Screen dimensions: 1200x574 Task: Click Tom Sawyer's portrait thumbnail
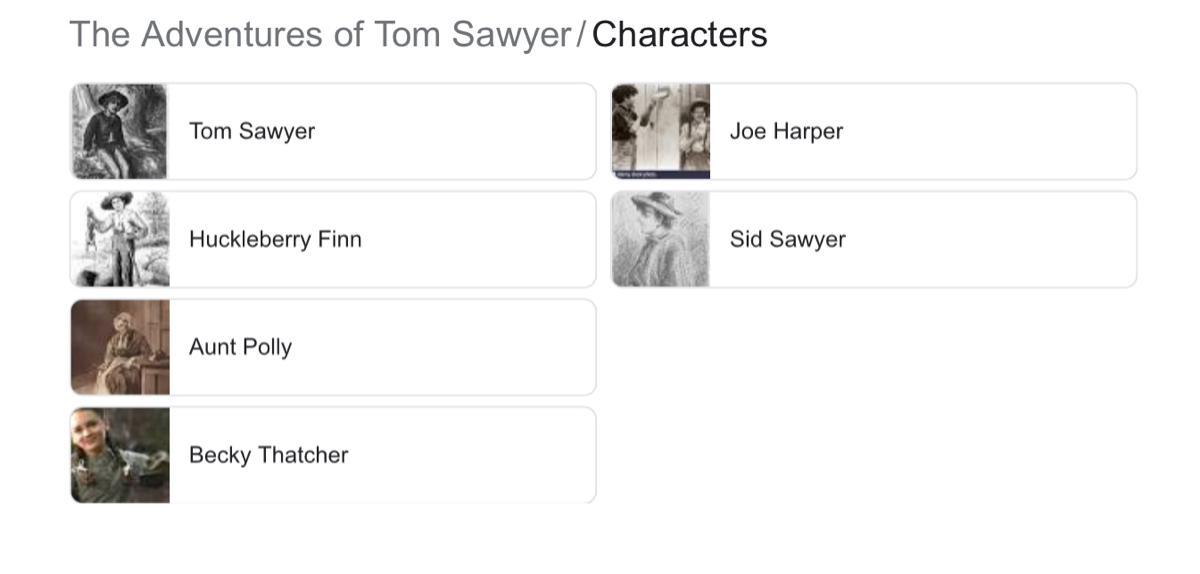(x=119, y=131)
